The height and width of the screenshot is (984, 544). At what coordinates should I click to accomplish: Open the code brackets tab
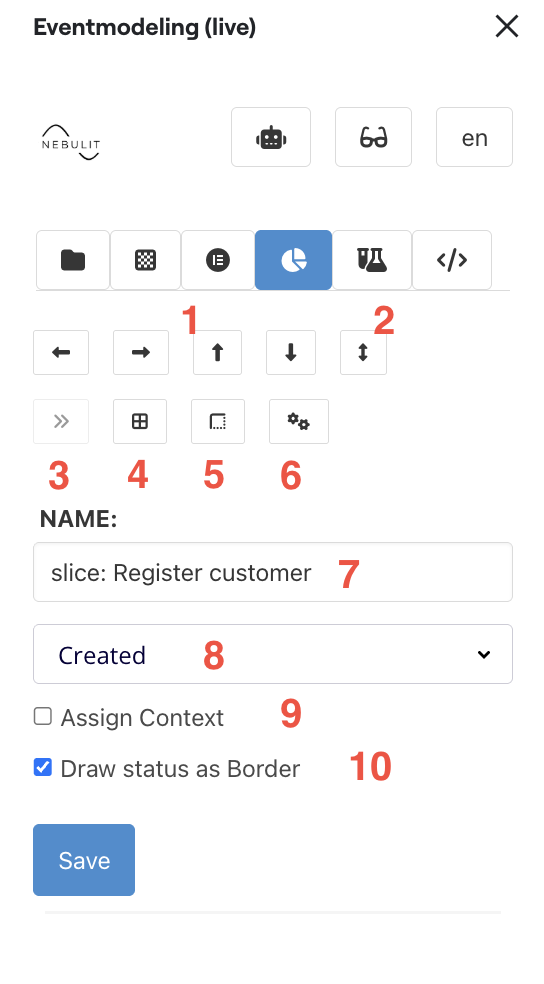(x=452, y=260)
